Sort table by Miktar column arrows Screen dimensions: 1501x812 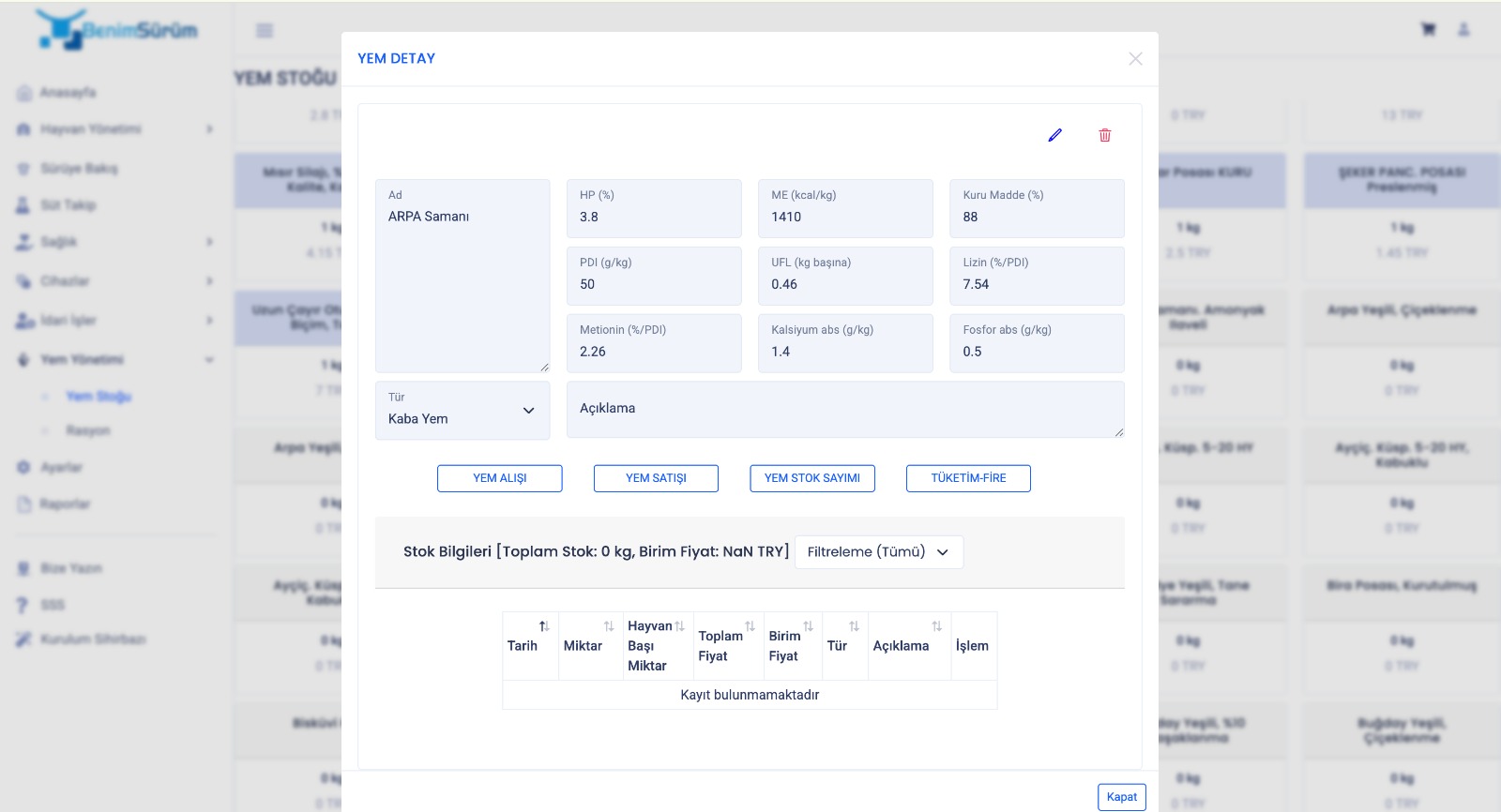[x=609, y=626]
